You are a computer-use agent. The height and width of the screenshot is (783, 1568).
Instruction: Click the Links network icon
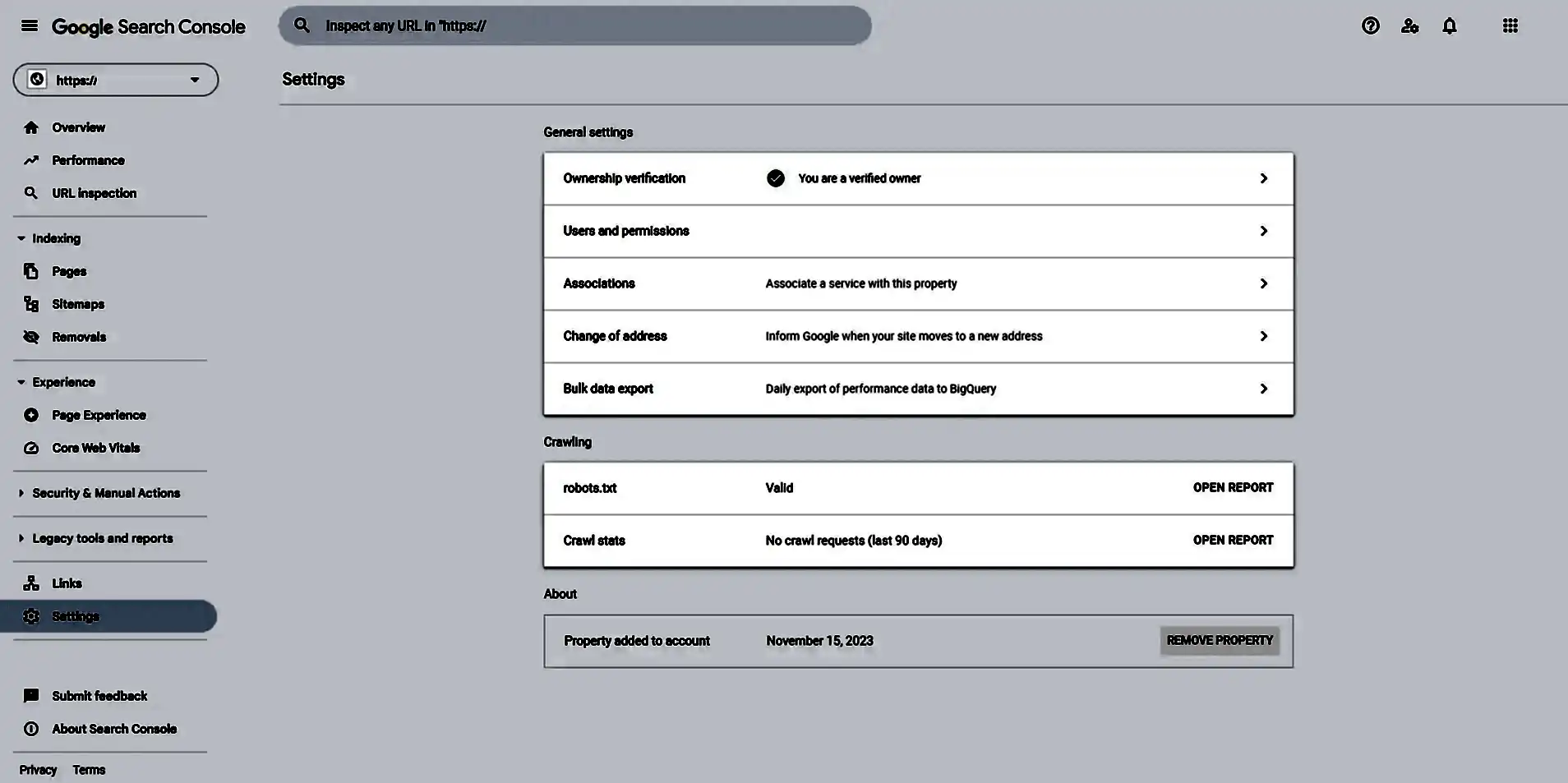click(x=31, y=583)
